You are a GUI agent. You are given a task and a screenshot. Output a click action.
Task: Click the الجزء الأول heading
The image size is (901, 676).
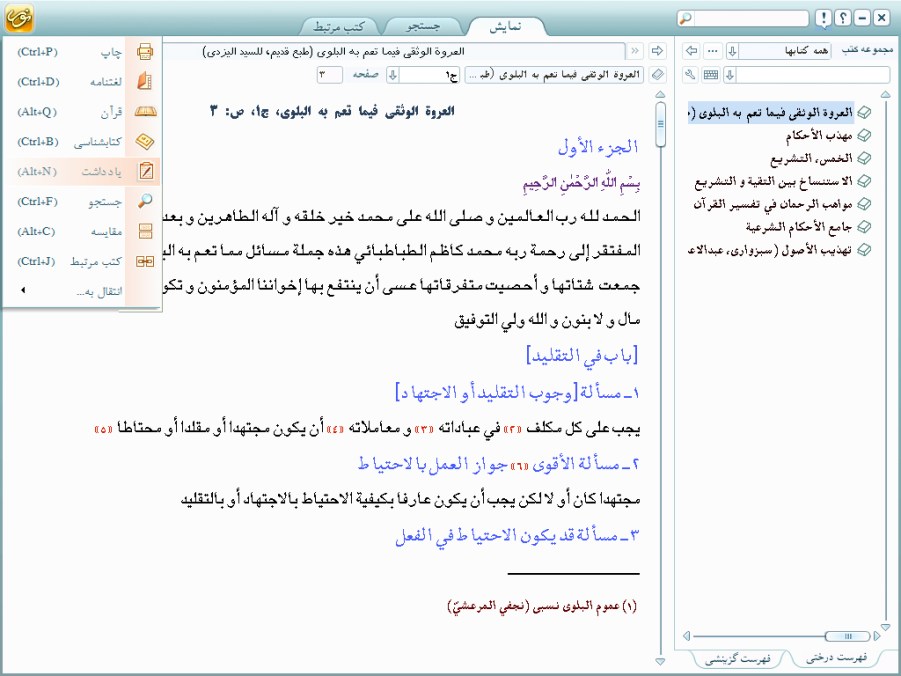coord(598,147)
